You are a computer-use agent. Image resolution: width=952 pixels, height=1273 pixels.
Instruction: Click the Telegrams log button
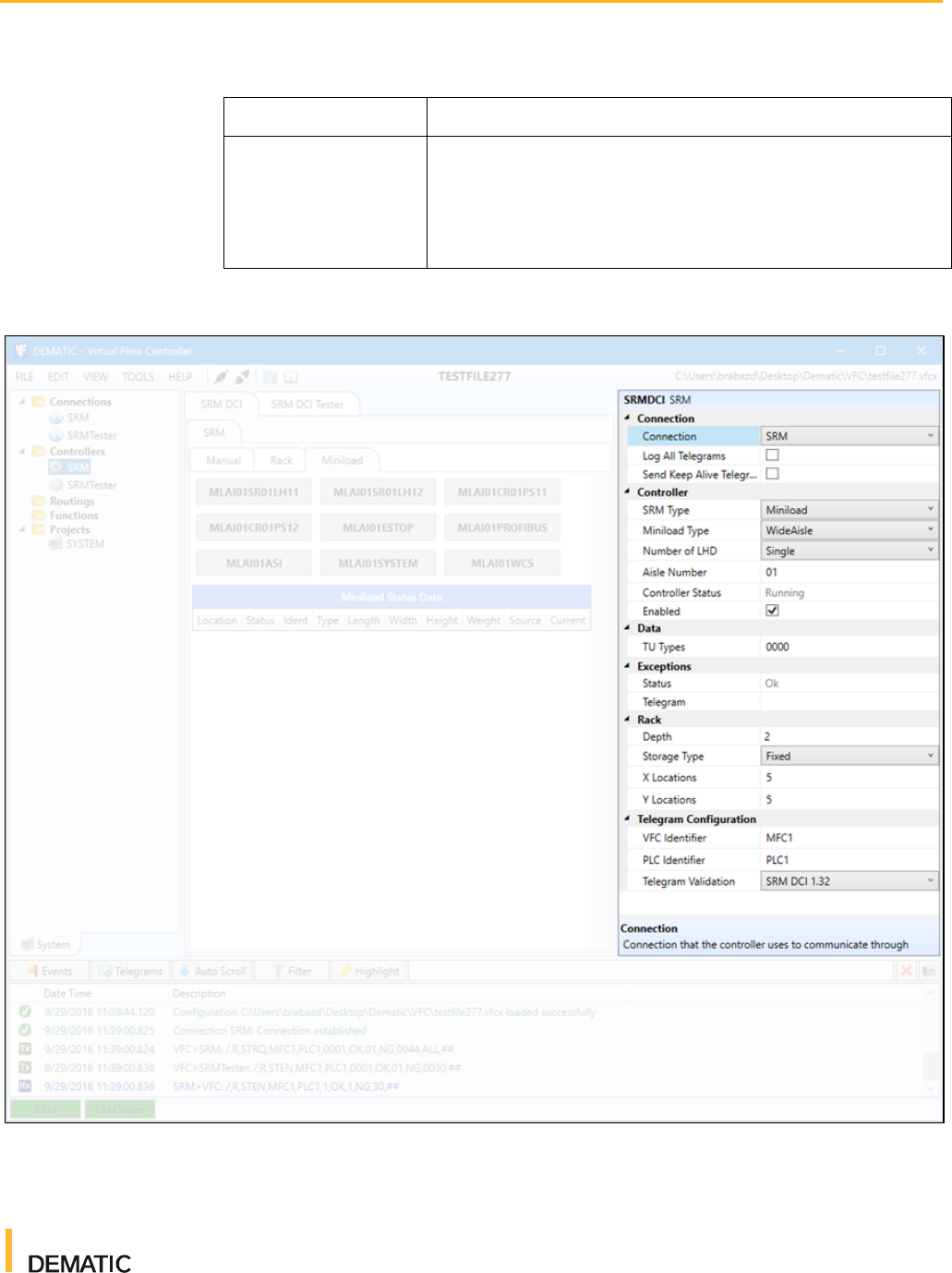130,971
